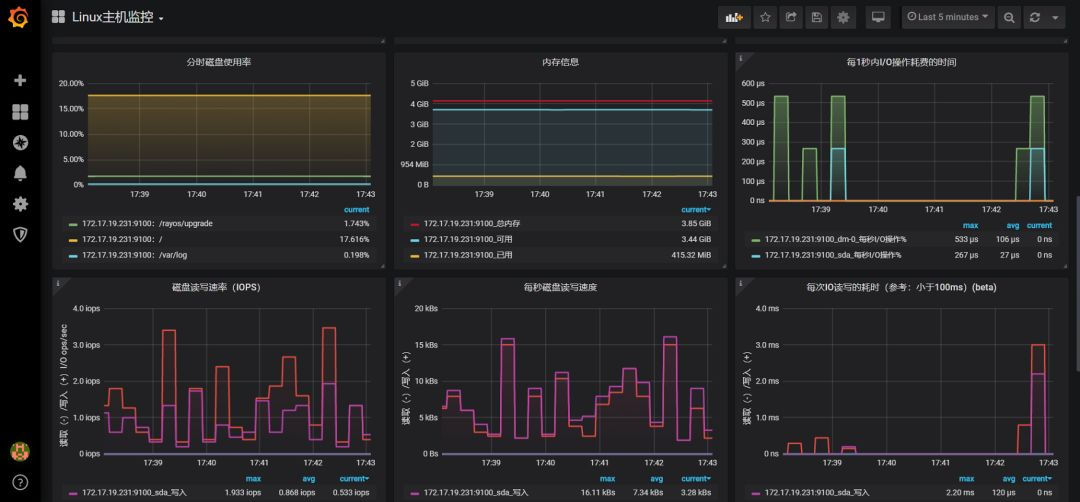Viewport: 1080px width, 502px height.
Task: Open the refresh interval dropdown arrow
Action: click(1055, 17)
